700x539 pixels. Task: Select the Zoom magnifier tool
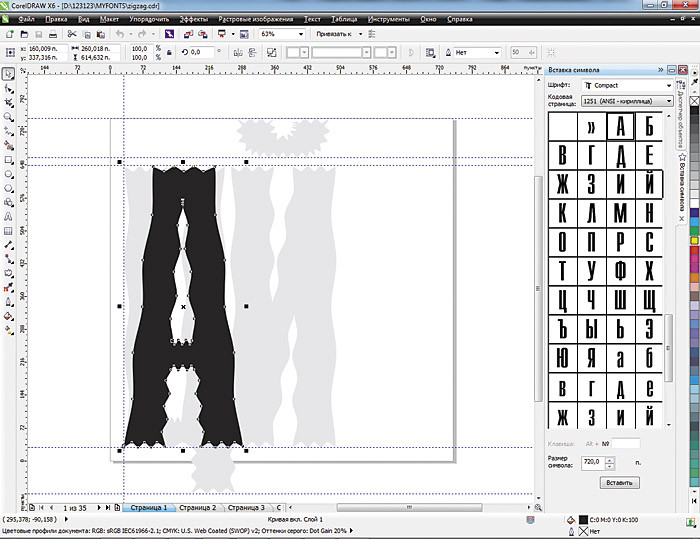(8, 117)
